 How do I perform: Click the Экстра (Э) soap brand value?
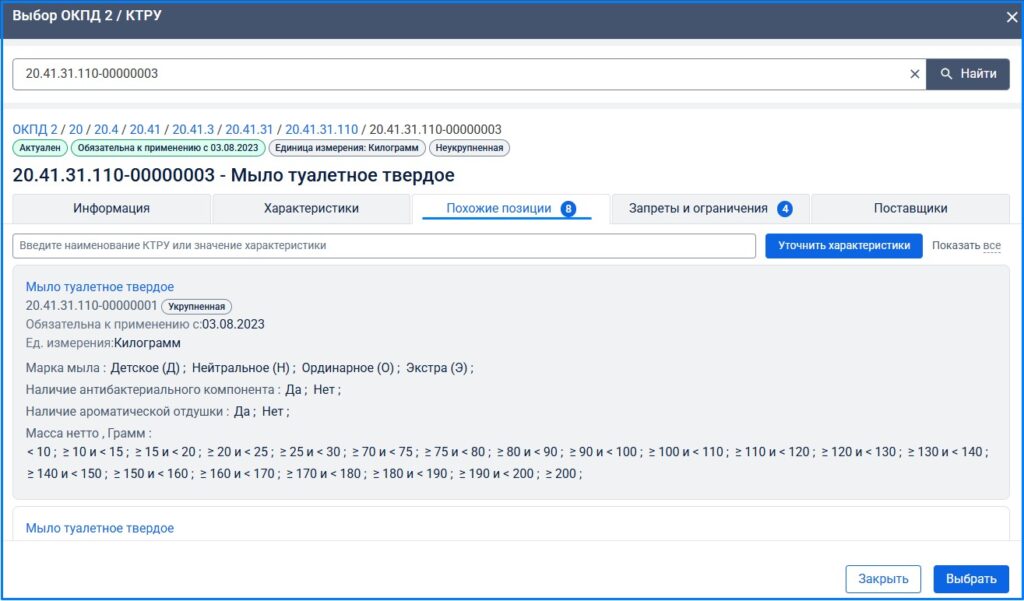[x=436, y=368]
